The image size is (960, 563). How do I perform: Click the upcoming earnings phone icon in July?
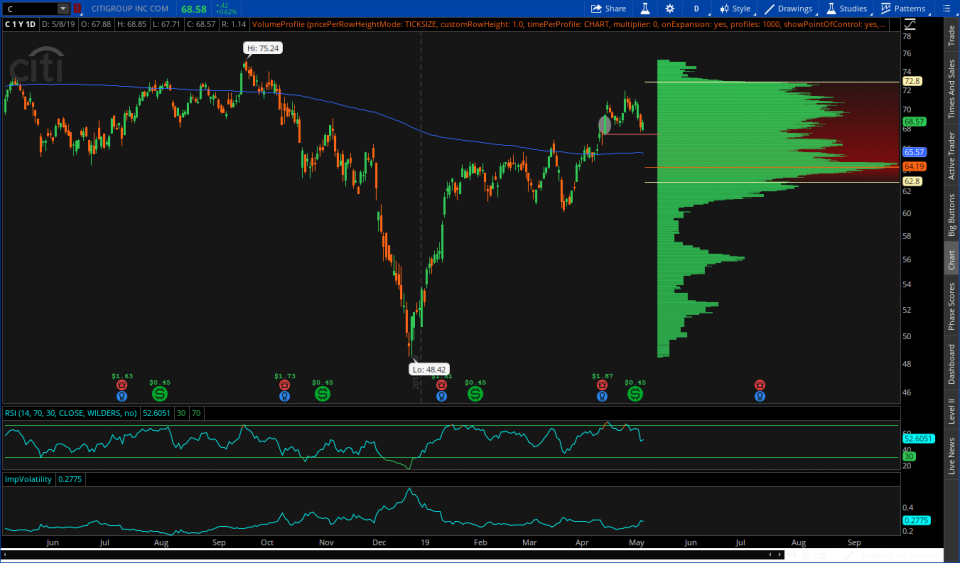(x=760, y=385)
